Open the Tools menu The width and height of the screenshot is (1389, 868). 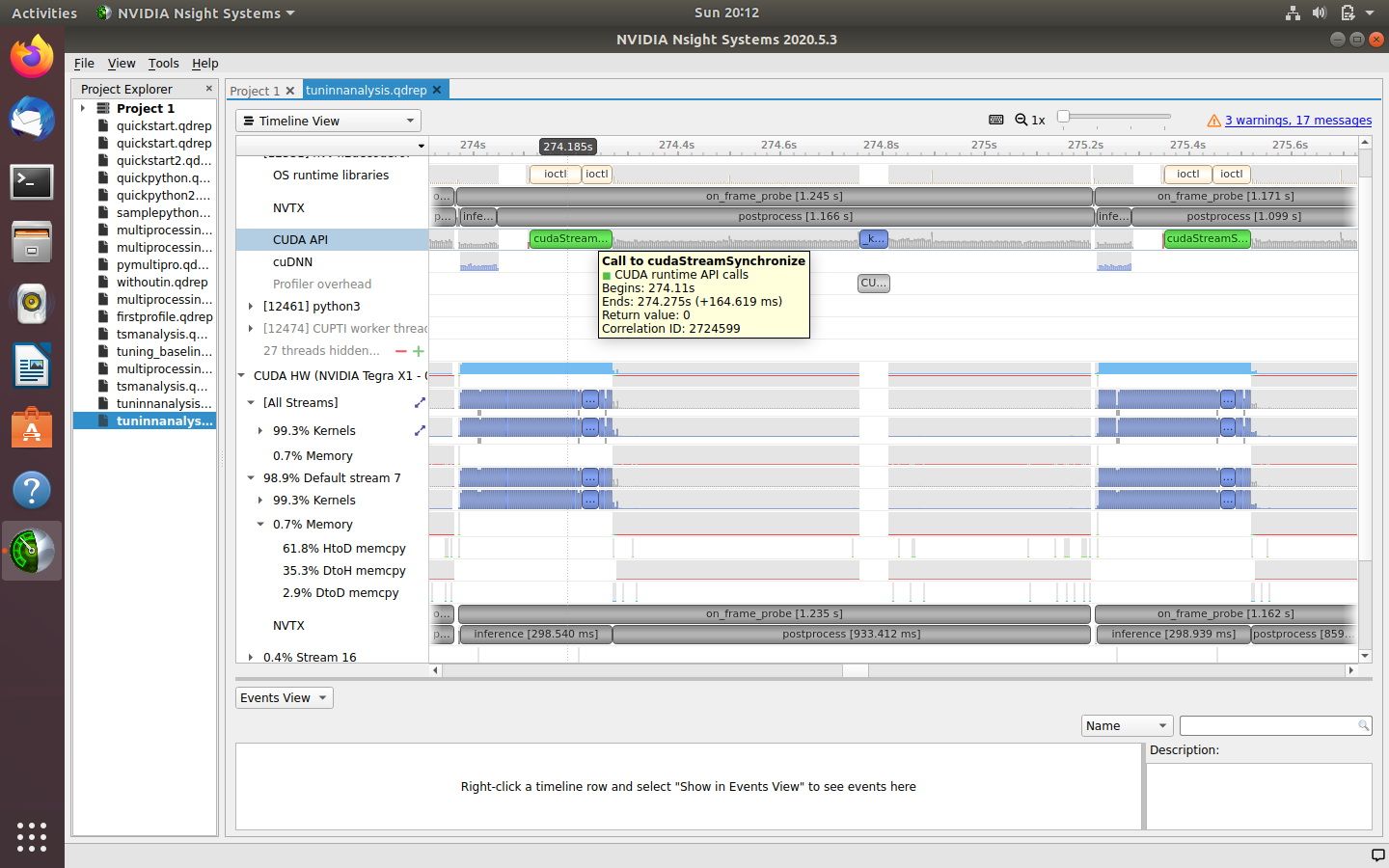[163, 63]
